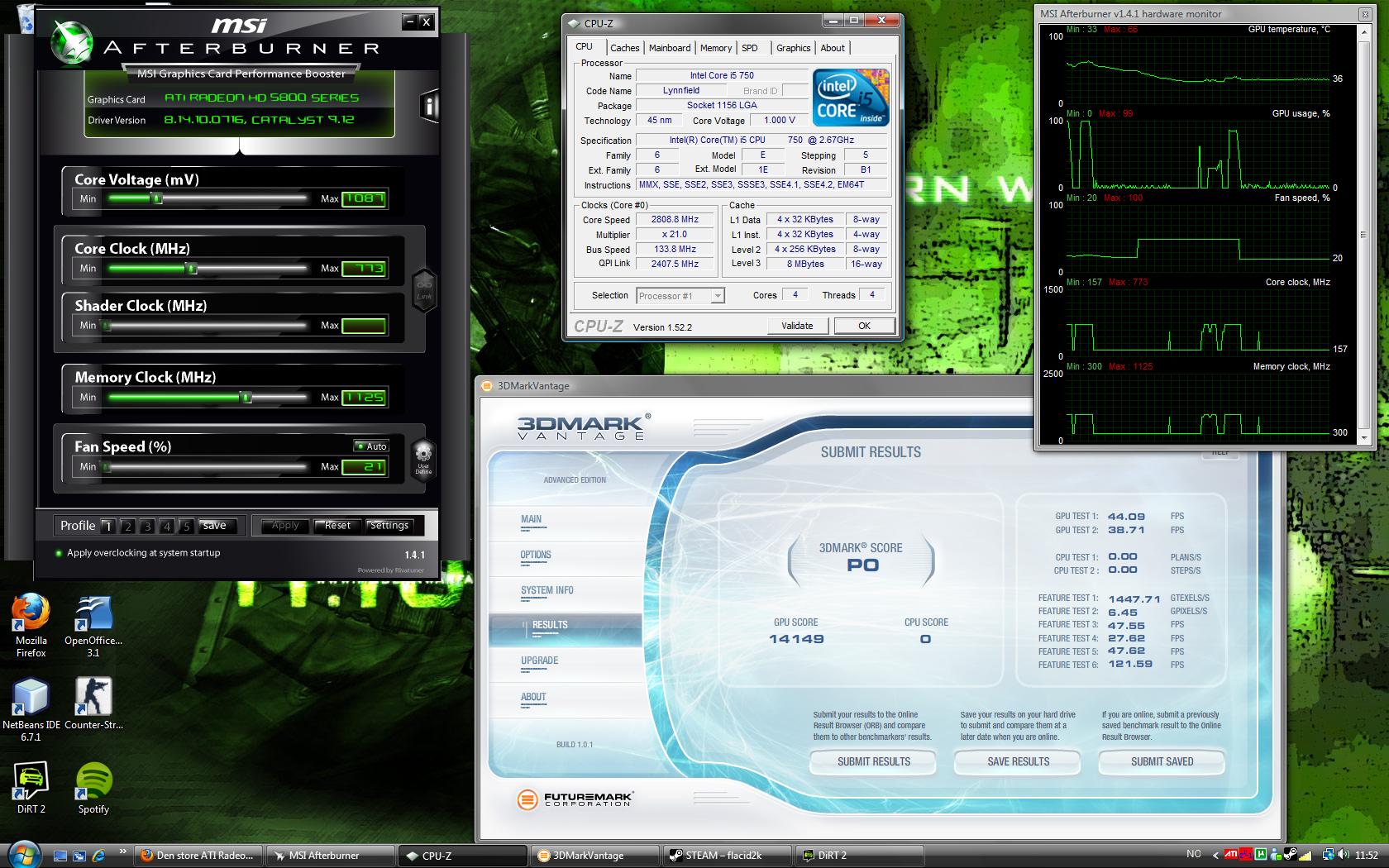Open Afterburner Settings
Image resolution: width=1389 pixels, height=868 pixels.
pyautogui.click(x=389, y=526)
